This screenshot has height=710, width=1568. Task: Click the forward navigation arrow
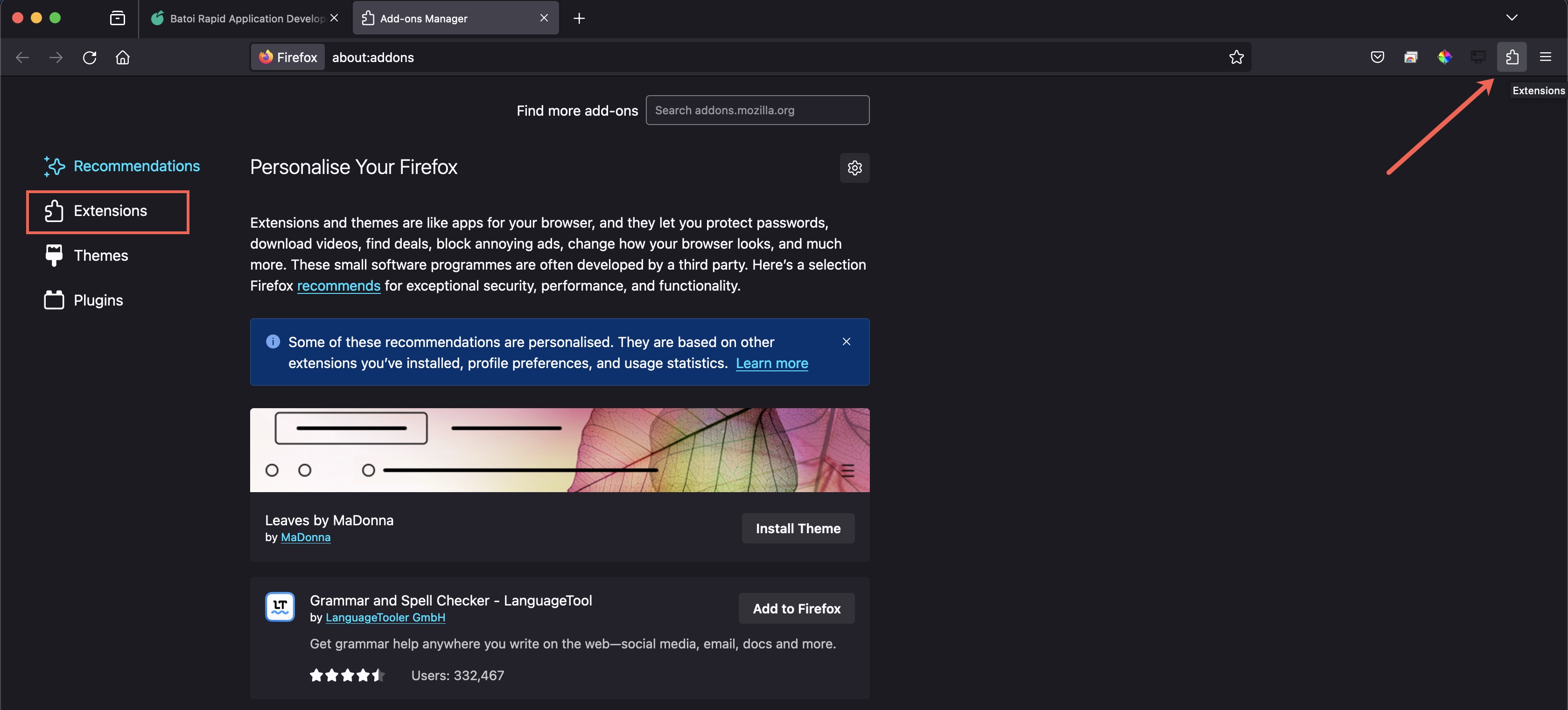click(56, 57)
